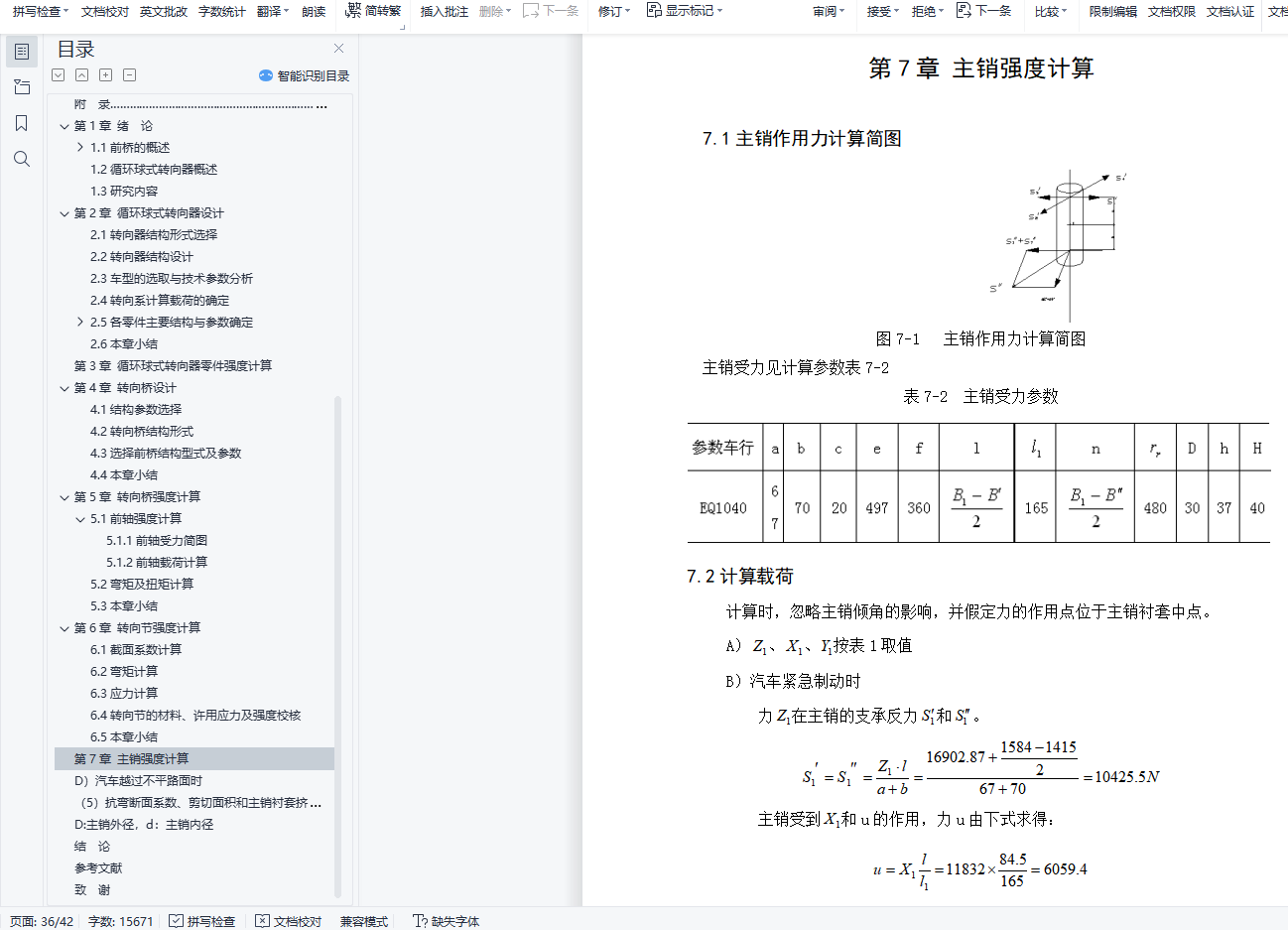1288x930 pixels.
Task: Go to next revision (下一条) after 拒绝
Action: point(983,11)
